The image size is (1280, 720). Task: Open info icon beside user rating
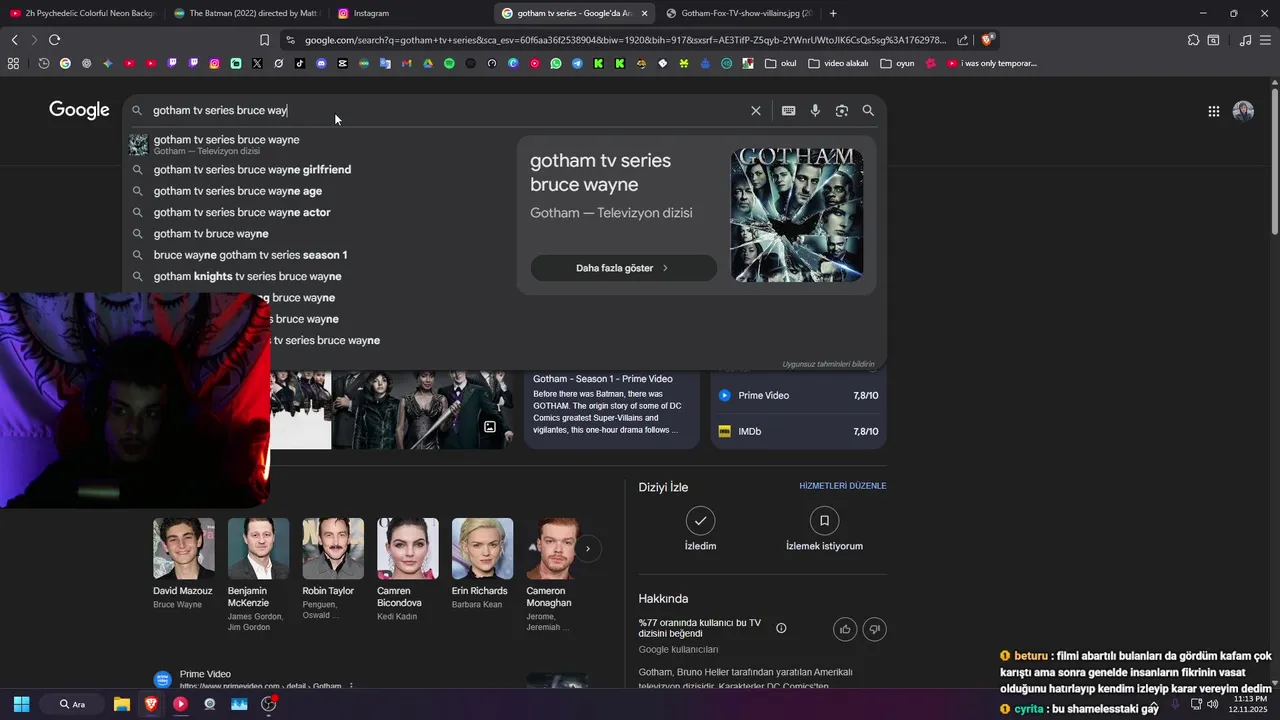click(781, 628)
